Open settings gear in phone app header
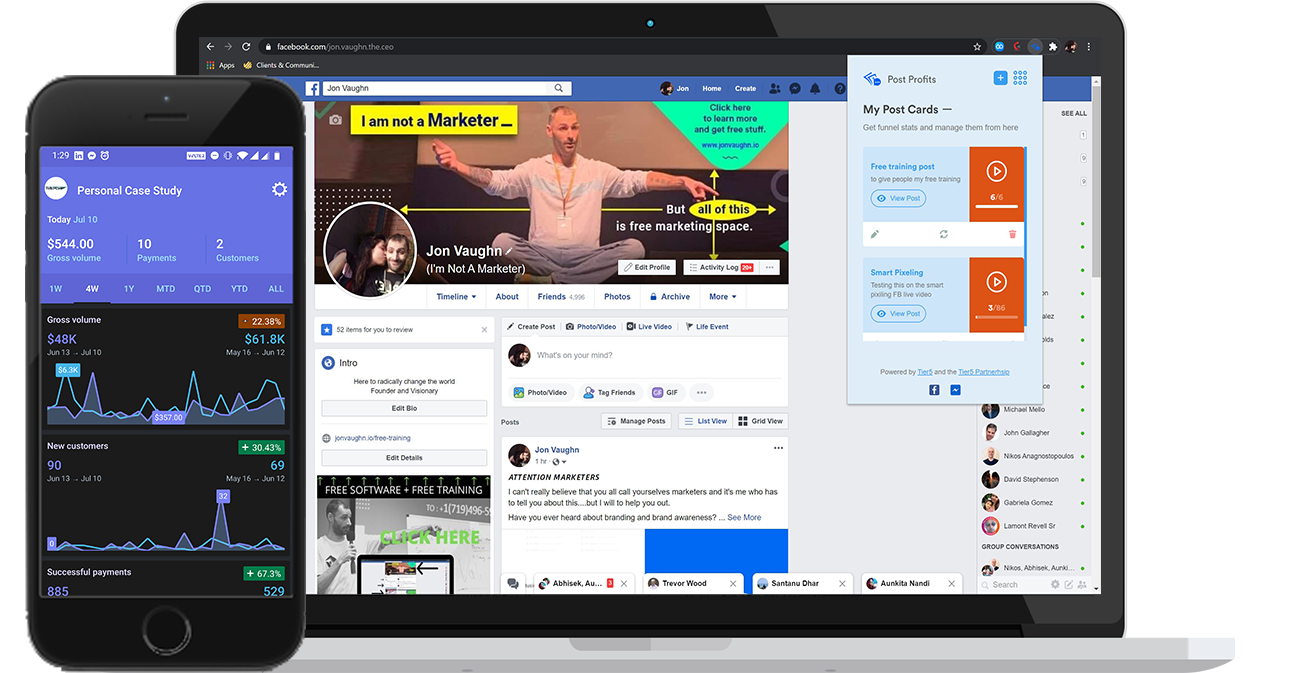This screenshot has height=673, width=1300. click(279, 190)
